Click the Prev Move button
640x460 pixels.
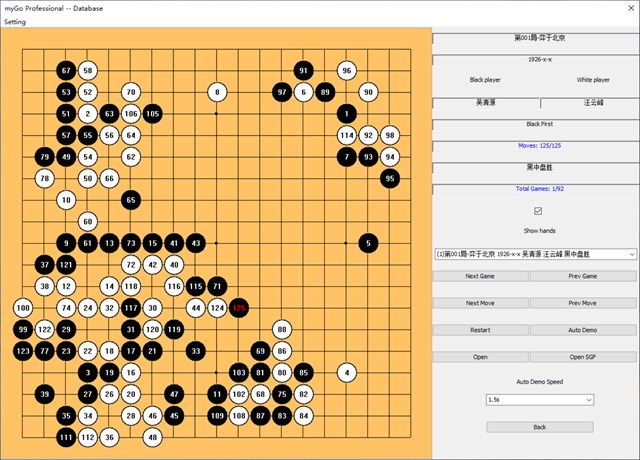pos(582,303)
